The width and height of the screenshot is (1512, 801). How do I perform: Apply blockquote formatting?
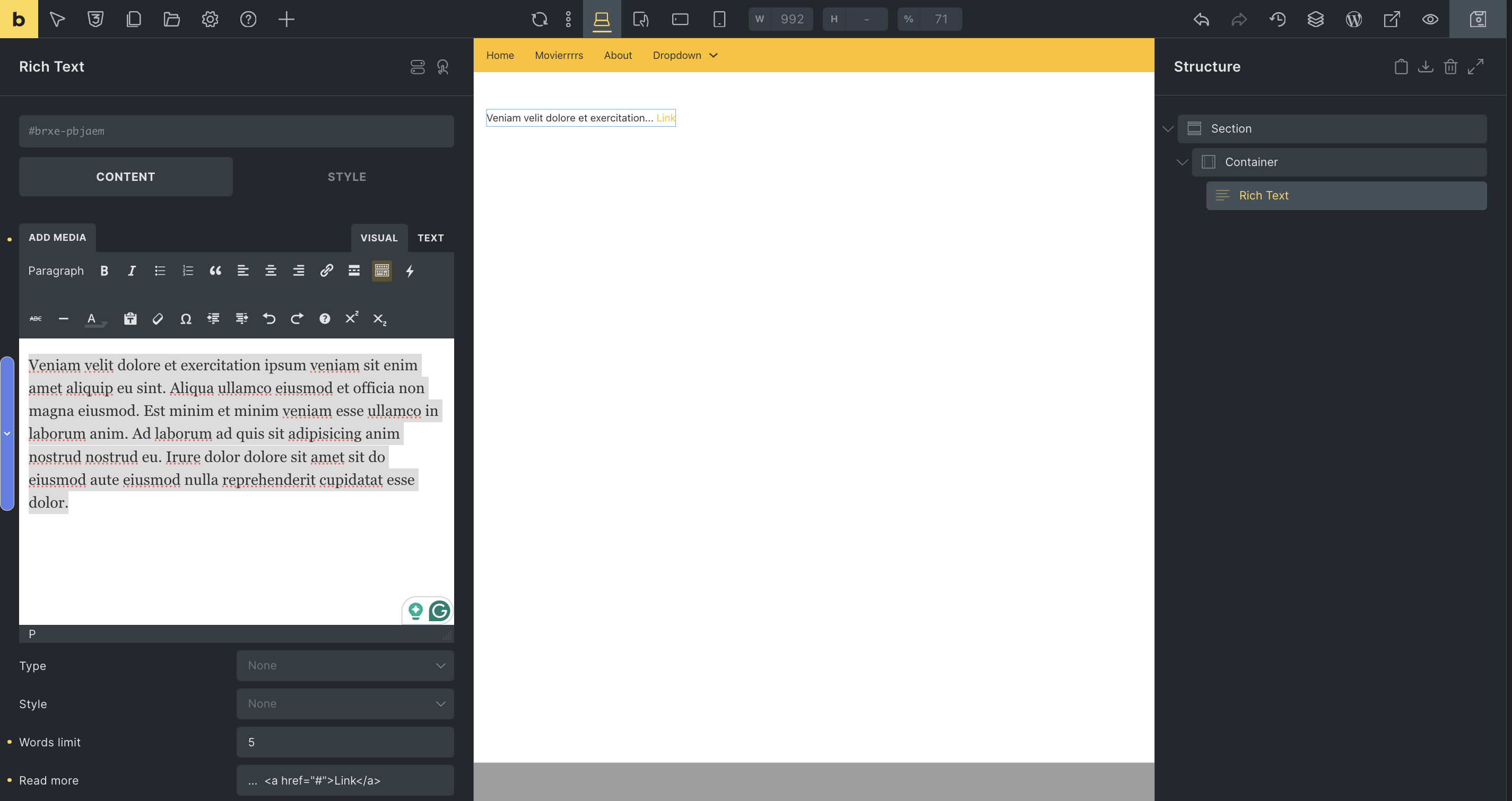pos(215,271)
